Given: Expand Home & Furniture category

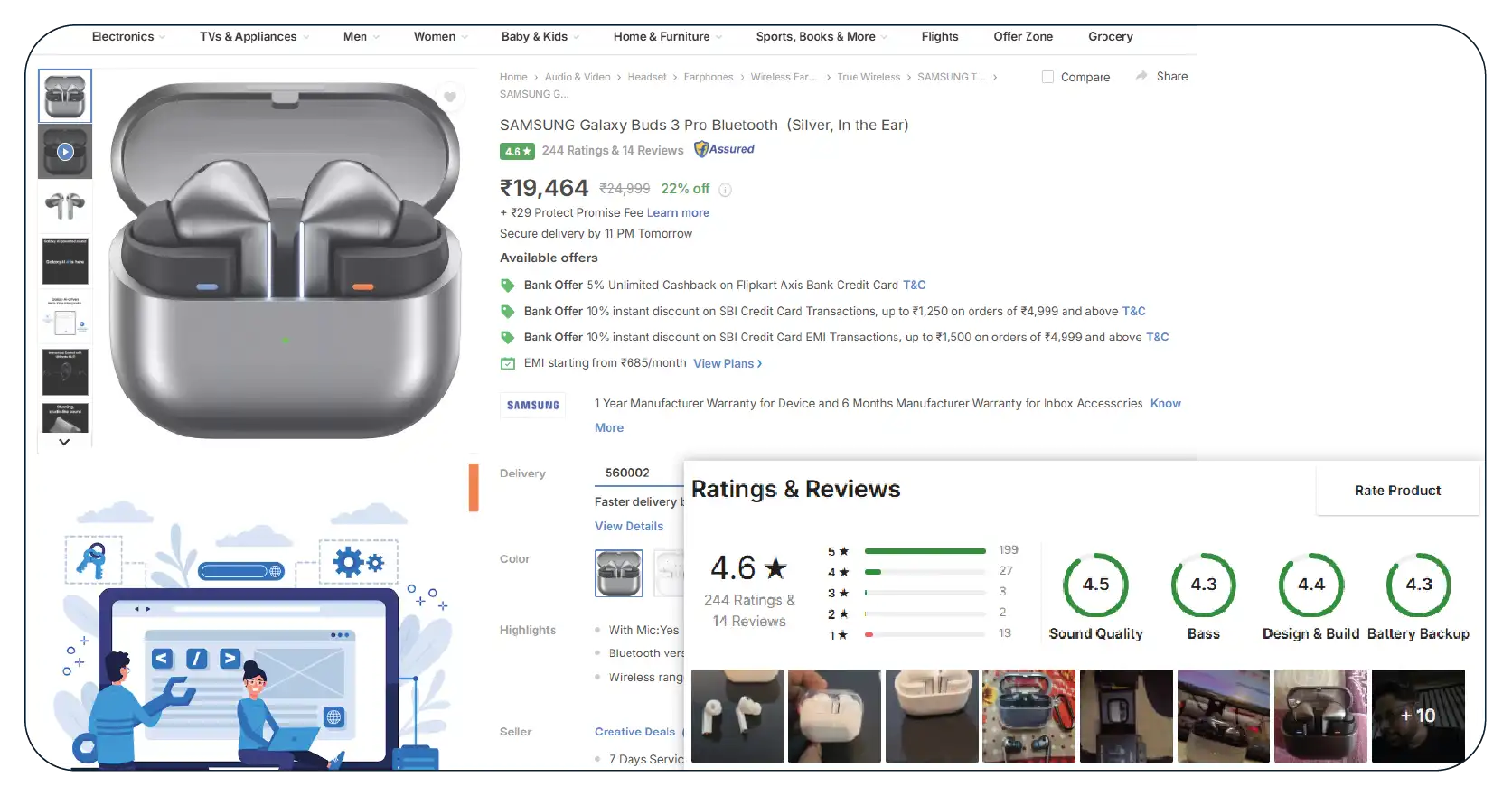Looking at the screenshot, I should point(668,37).
